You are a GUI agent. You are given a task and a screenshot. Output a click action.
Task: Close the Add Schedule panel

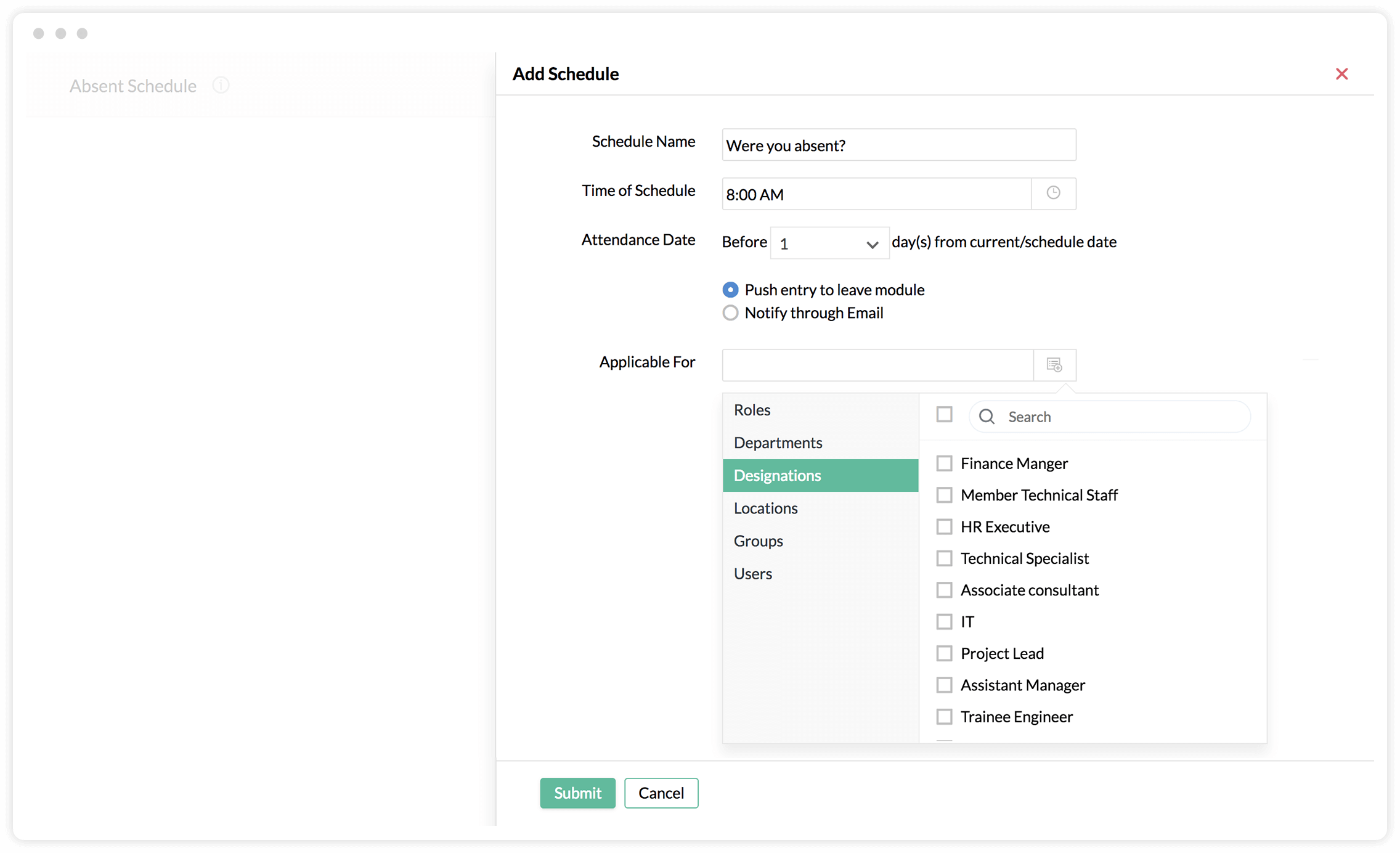point(1341,74)
